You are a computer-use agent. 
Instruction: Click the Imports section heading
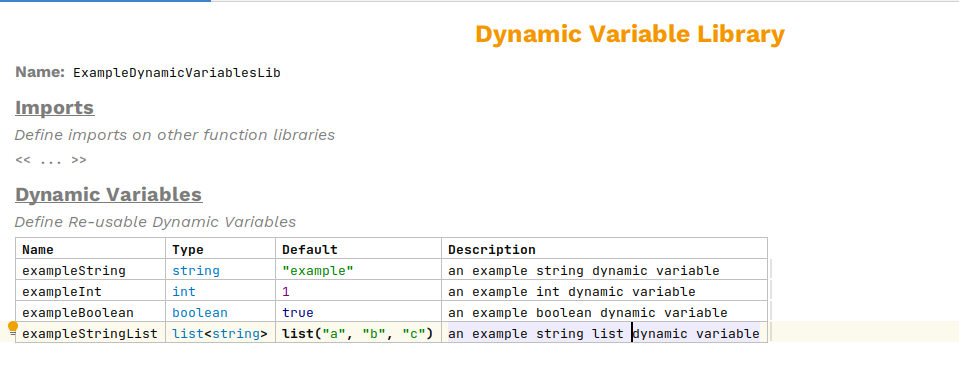point(54,108)
